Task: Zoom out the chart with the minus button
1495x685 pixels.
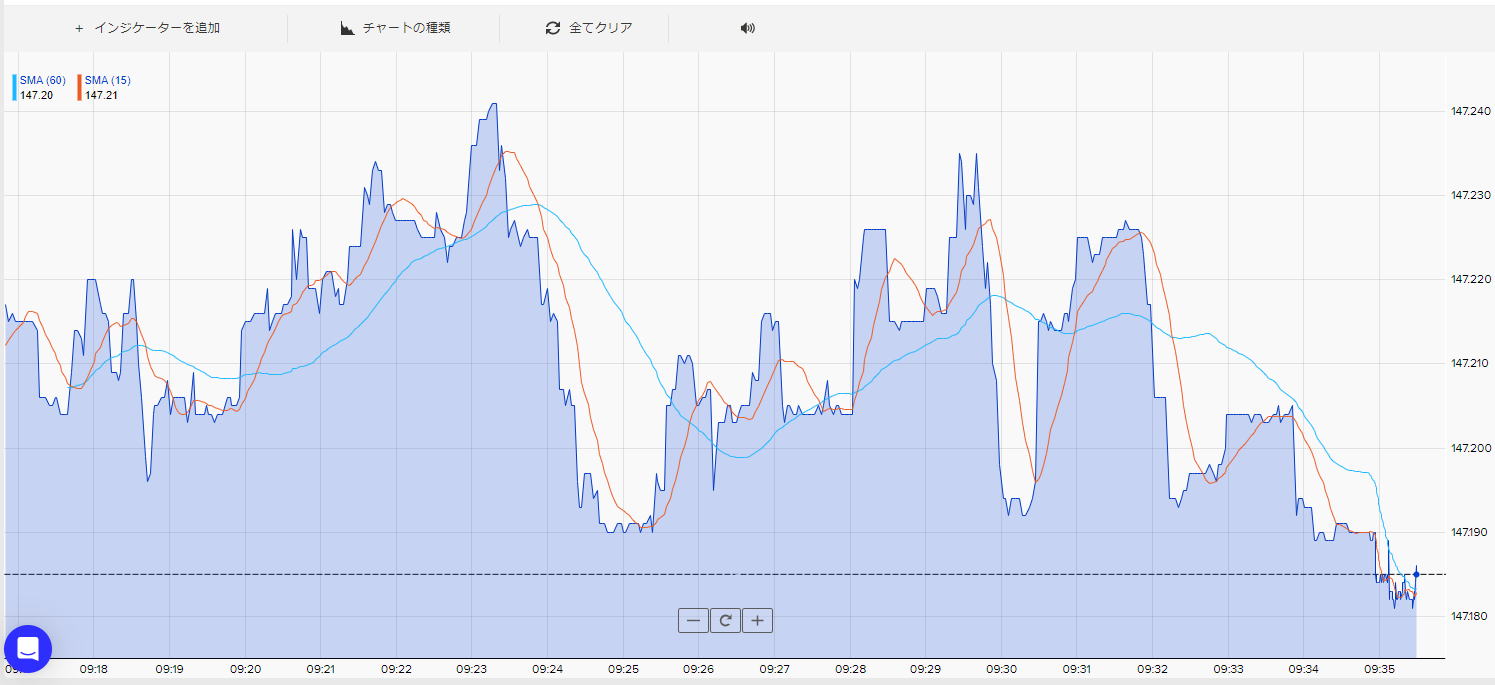Action: 693,621
